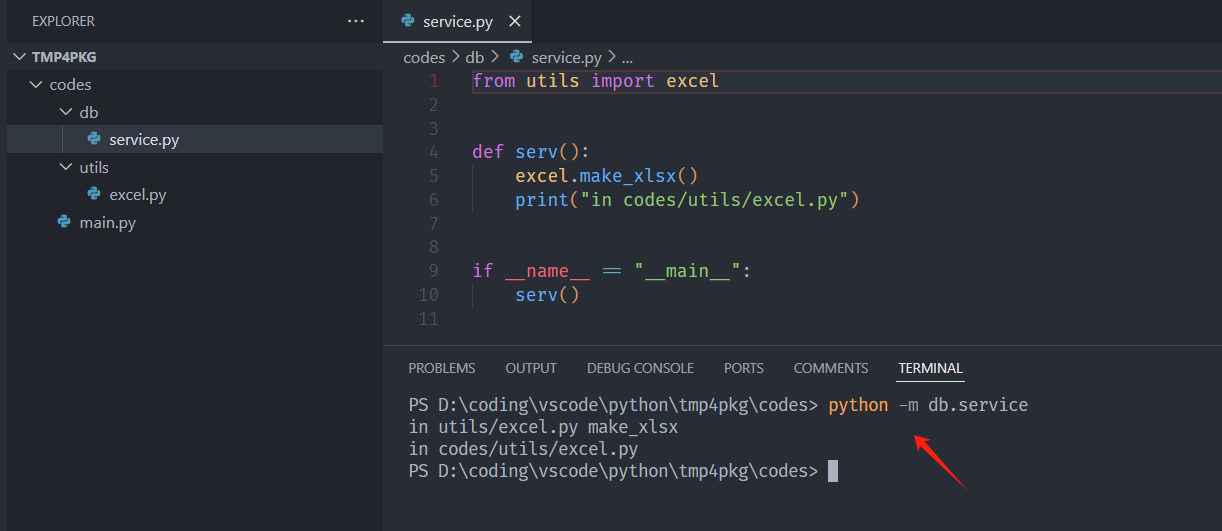Viewport: 1222px width, 531px height.
Task: Click Python icon beside main.py in explorer
Action: tap(64, 222)
